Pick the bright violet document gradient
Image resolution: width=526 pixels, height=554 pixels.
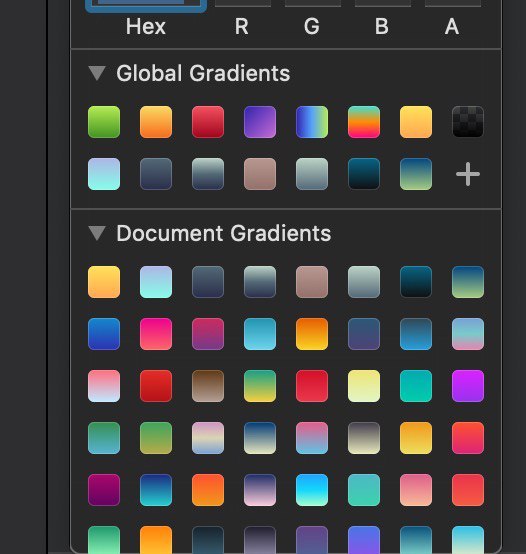pyautogui.click(x=468, y=386)
